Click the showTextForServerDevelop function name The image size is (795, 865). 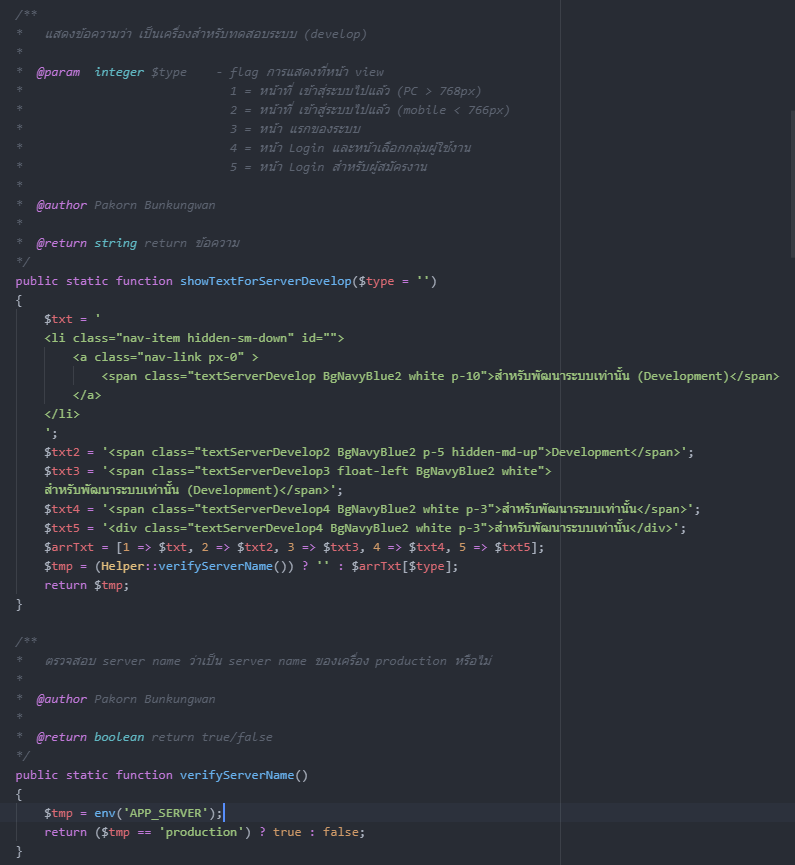(265, 281)
